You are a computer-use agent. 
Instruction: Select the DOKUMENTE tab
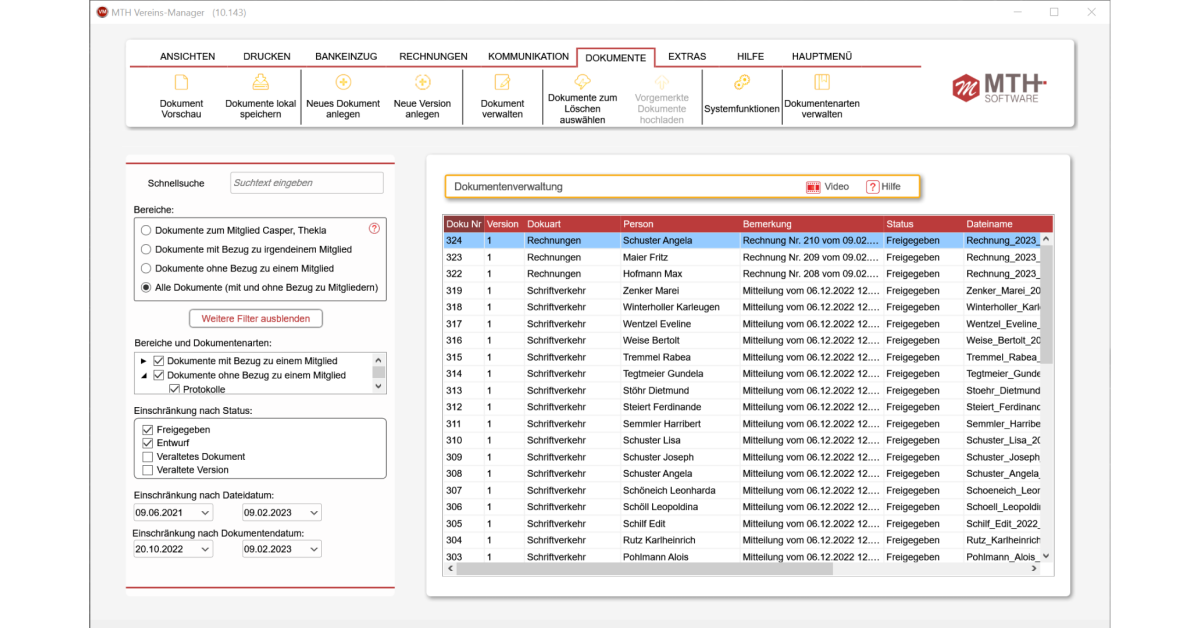coord(615,58)
